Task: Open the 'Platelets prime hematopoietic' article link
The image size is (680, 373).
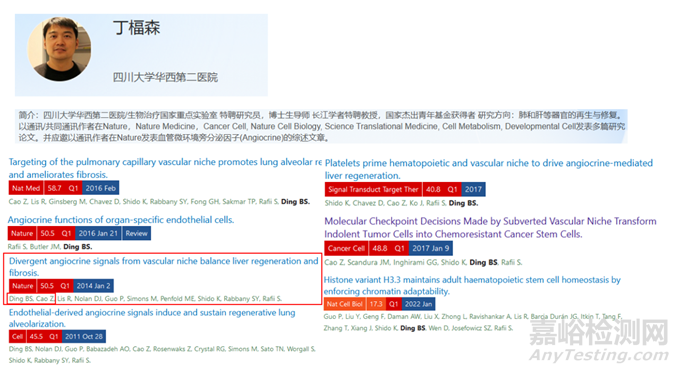Action: coord(489,169)
